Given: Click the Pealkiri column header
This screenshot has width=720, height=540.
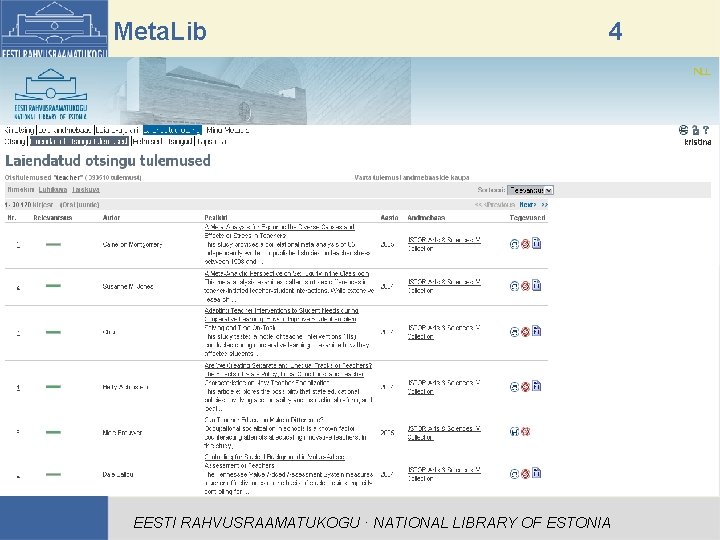Looking at the screenshot, I should click(x=216, y=218).
